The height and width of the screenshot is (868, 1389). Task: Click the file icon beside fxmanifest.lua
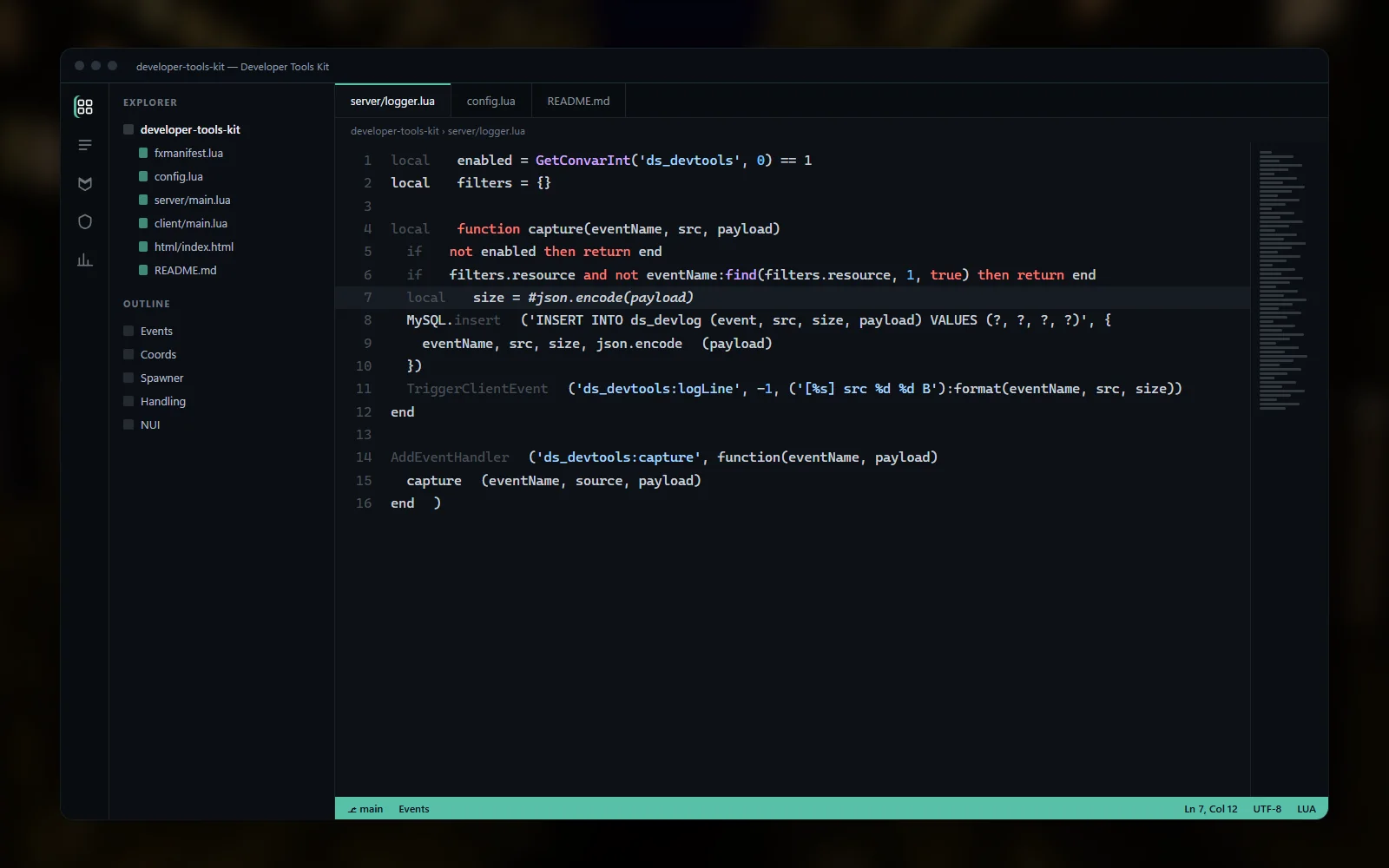143,153
